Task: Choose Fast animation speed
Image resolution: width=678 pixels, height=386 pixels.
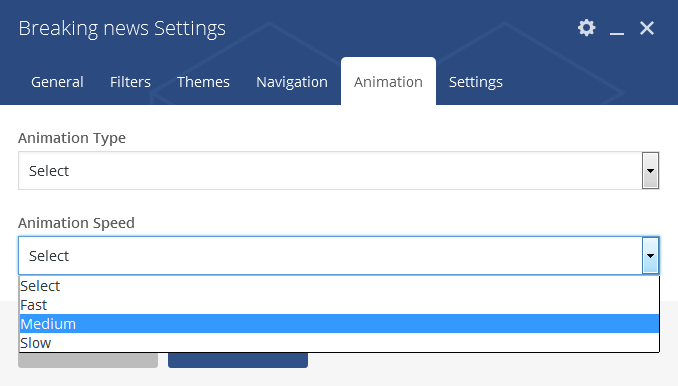Action: (x=339, y=305)
